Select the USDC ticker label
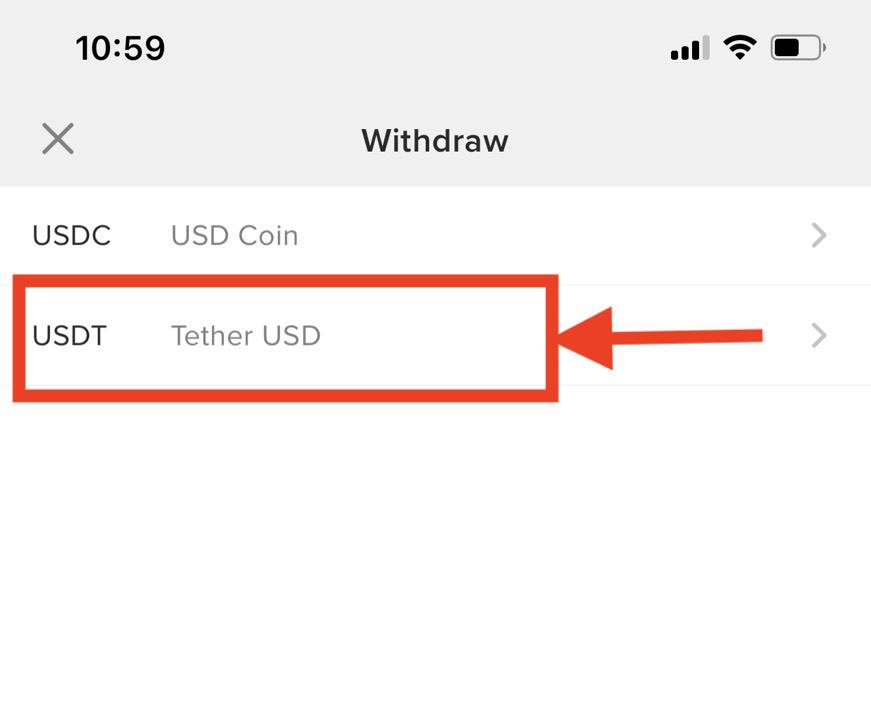The width and height of the screenshot is (871, 701). click(70, 235)
